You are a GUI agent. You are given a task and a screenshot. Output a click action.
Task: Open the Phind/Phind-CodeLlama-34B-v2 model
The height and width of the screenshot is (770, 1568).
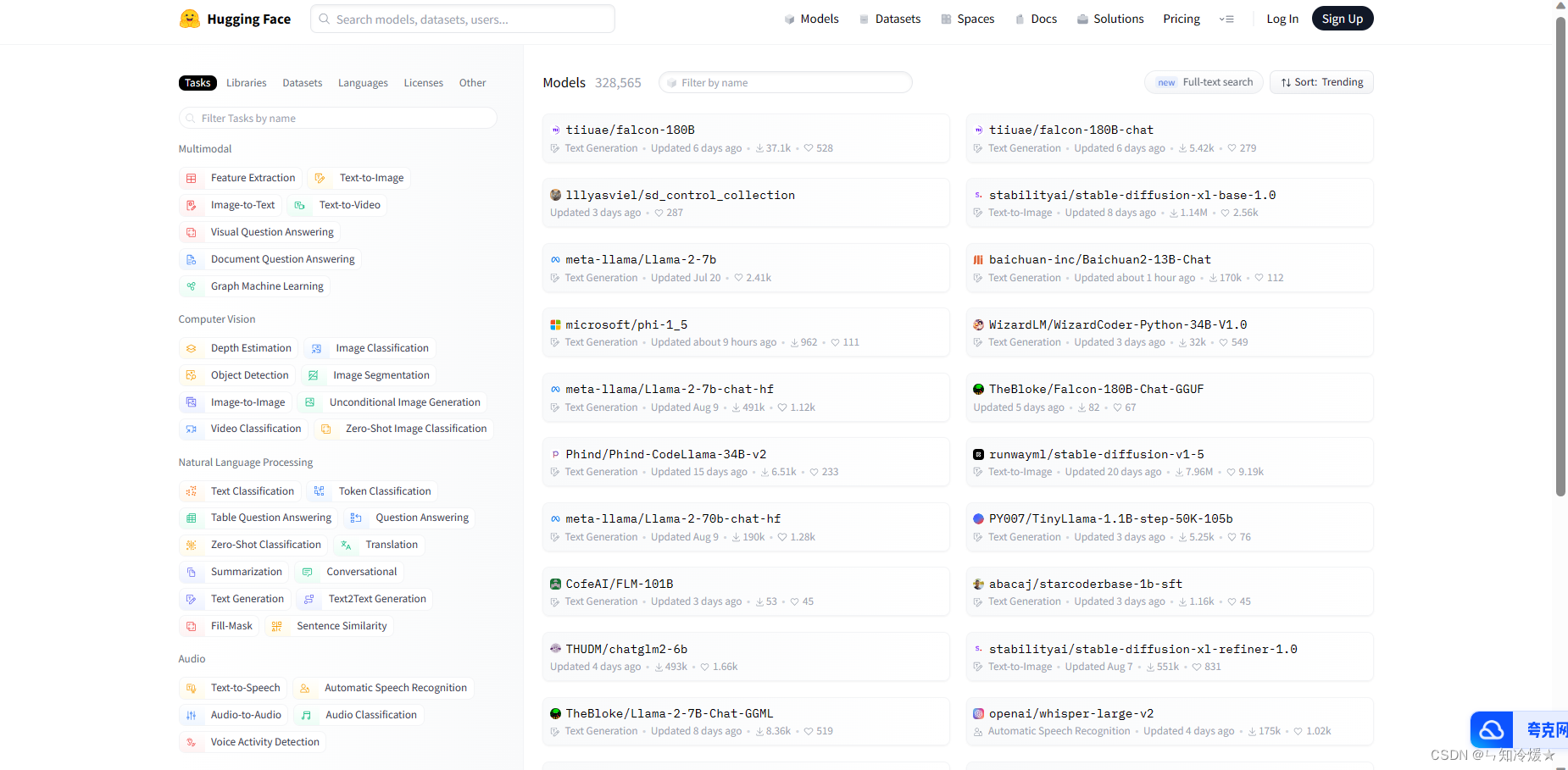[x=746, y=463]
